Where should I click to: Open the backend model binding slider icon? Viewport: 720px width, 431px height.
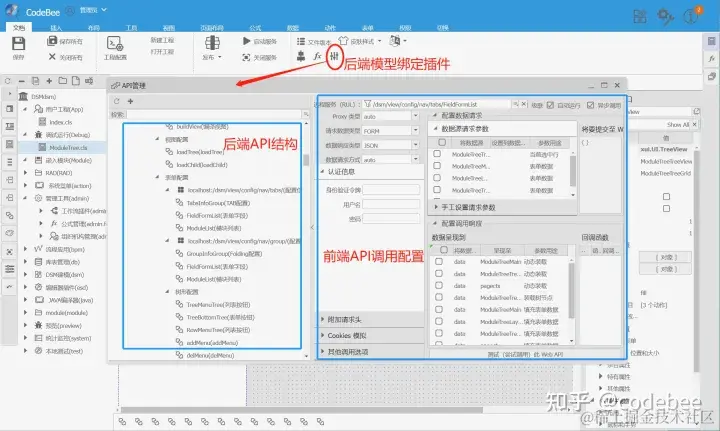(334, 56)
